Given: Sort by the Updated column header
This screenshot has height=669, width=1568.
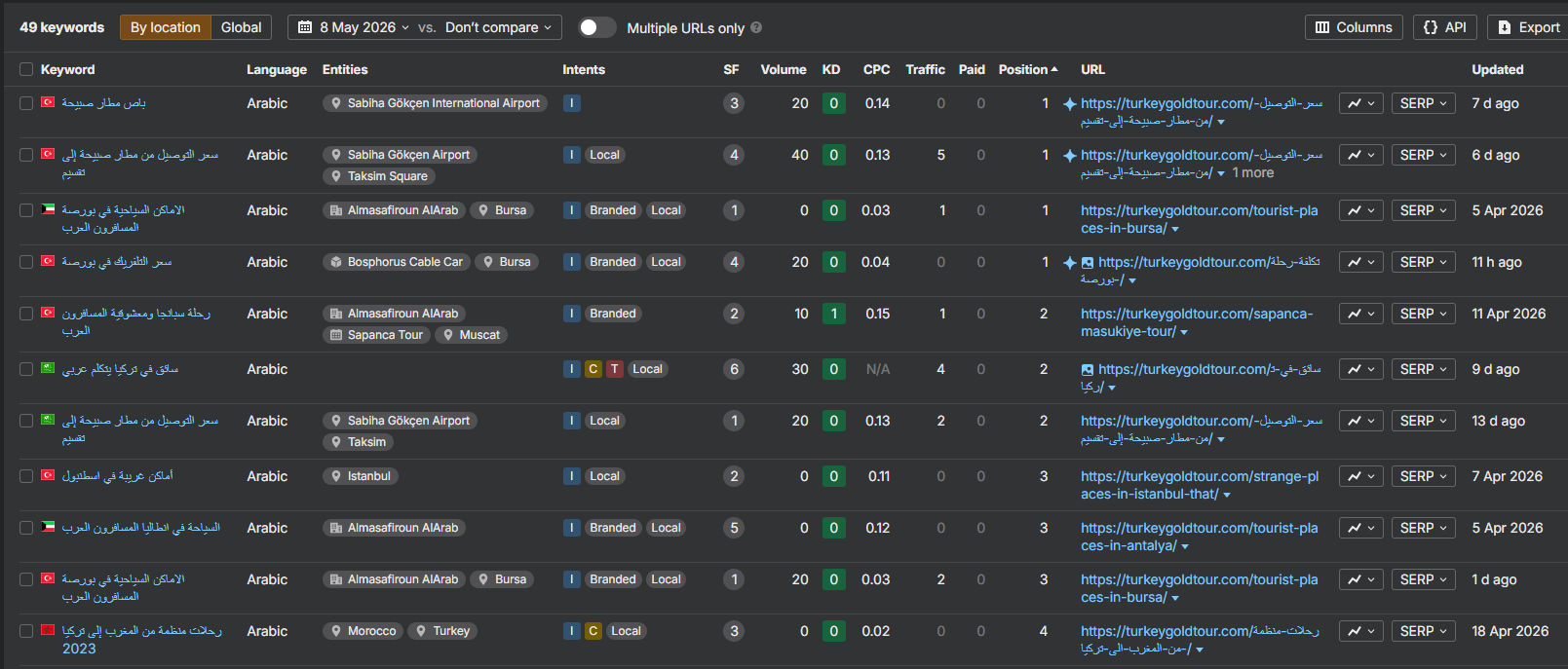Looking at the screenshot, I should (1497, 70).
